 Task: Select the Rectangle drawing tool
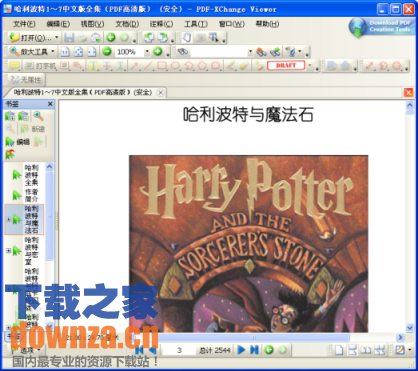click(162, 65)
